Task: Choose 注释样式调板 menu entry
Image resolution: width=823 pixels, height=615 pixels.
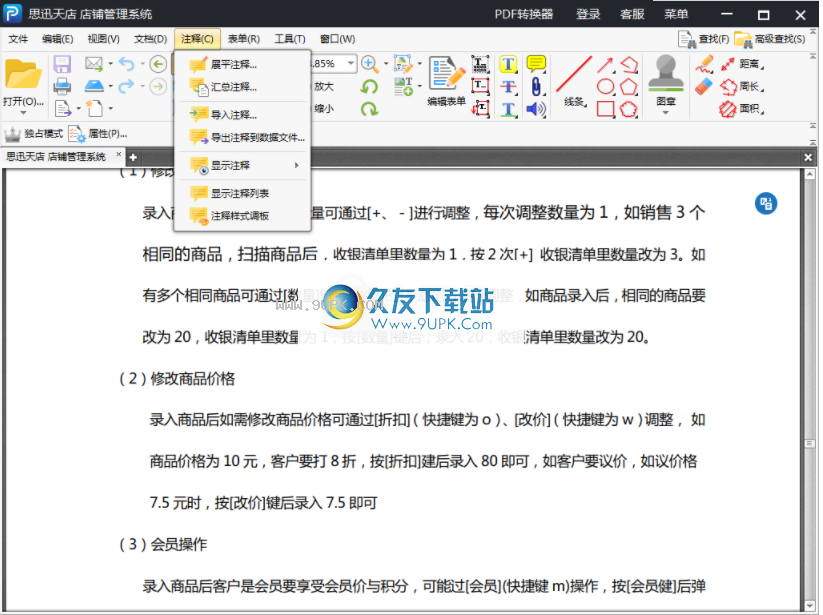Action: (x=242, y=216)
